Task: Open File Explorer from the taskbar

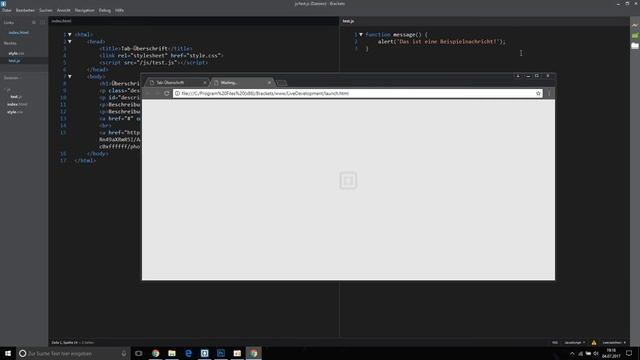Action: 172,353
